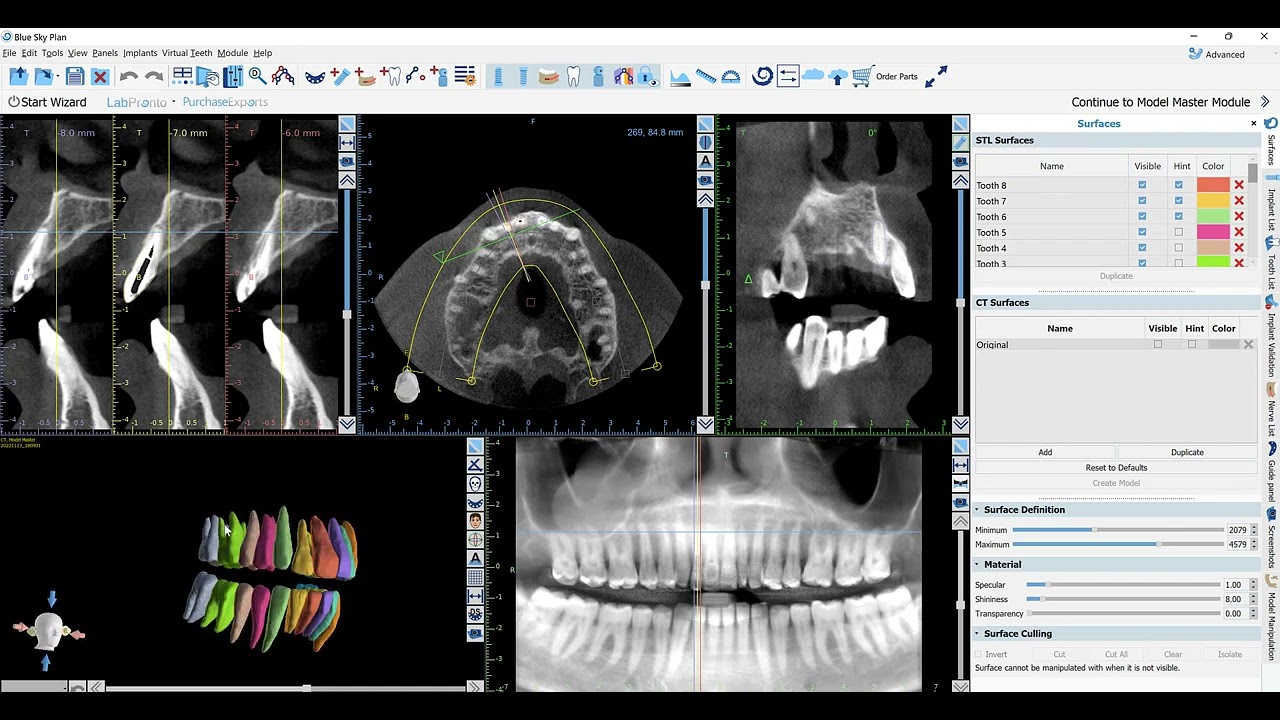The height and width of the screenshot is (720, 1280).
Task: Click the Save project toolbar icon
Action: [x=74, y=76]
